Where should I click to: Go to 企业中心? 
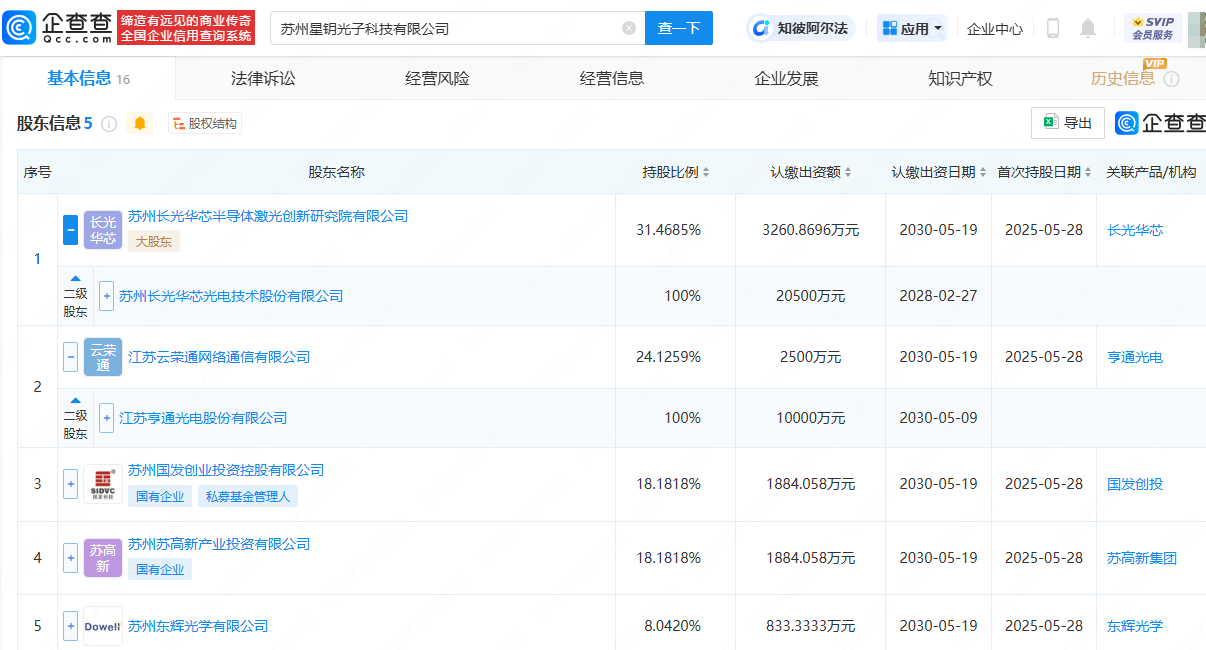click(x=994, y=29)
